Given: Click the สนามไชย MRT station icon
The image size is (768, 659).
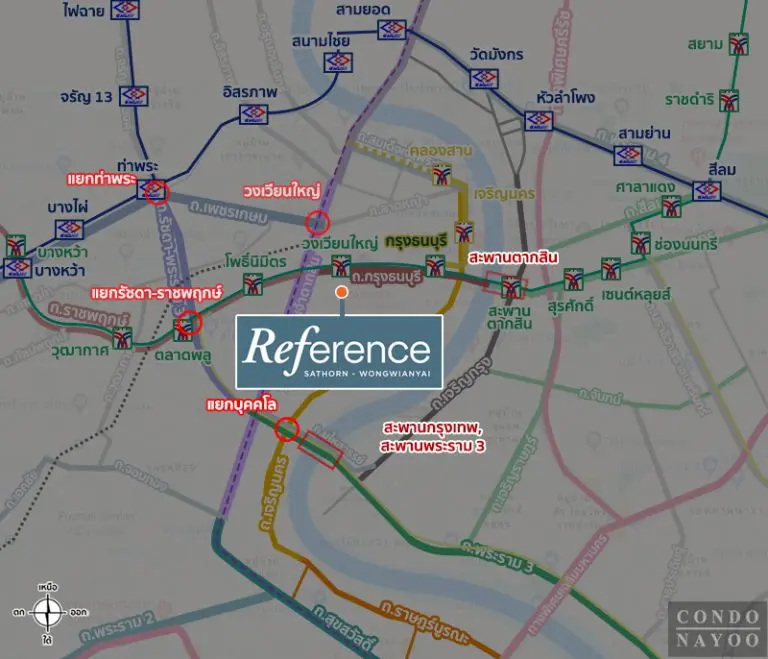Looking at the screenshot, I should point(338,62).
